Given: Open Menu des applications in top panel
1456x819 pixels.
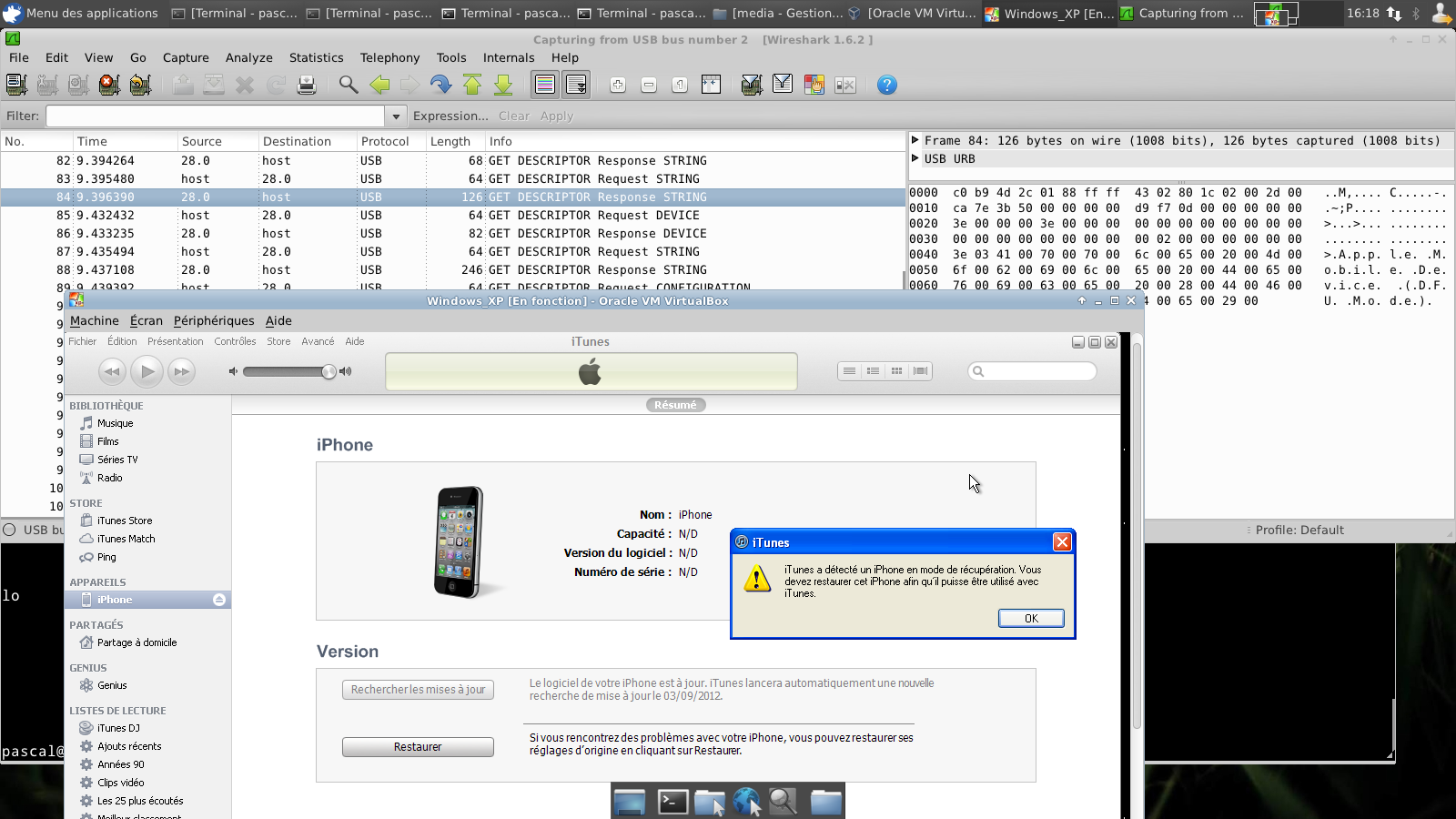Looking at the screenshot, I should point(80,13).
